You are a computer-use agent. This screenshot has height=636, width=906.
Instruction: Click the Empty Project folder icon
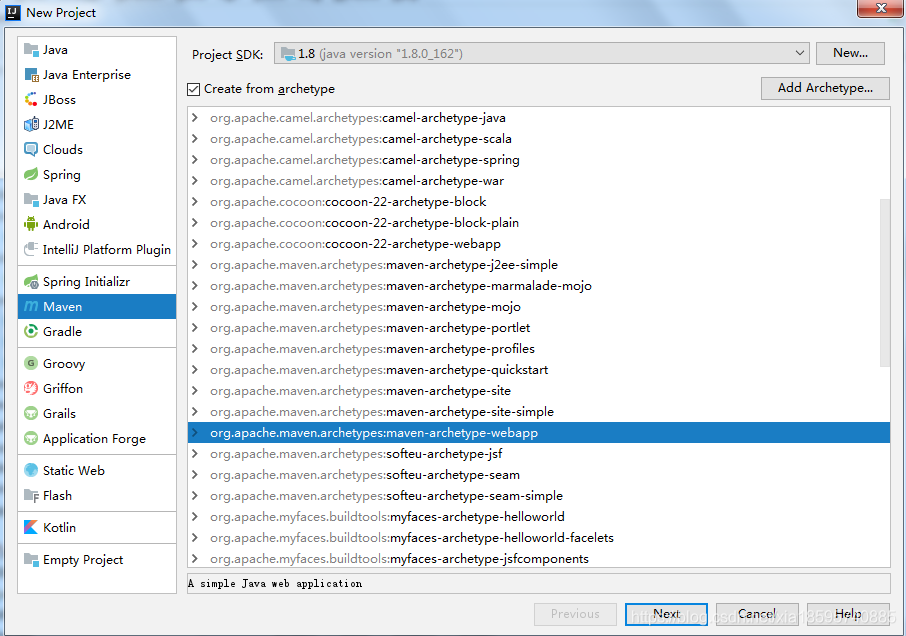[x=31, y=559]
